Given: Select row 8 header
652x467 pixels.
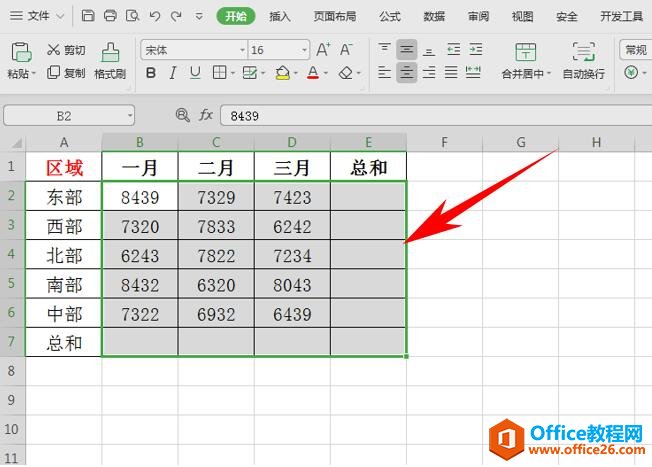Looking at the screenshot, I should pos(12,371).
